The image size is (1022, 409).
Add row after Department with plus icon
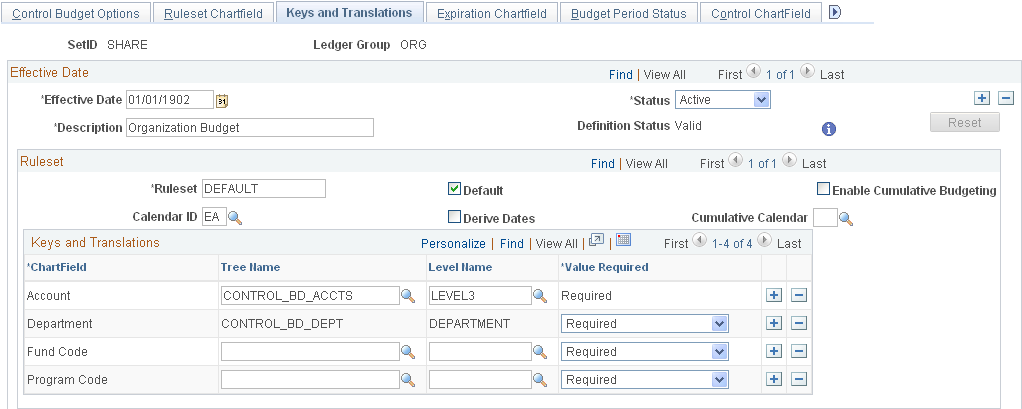click(x=774, y=324)
